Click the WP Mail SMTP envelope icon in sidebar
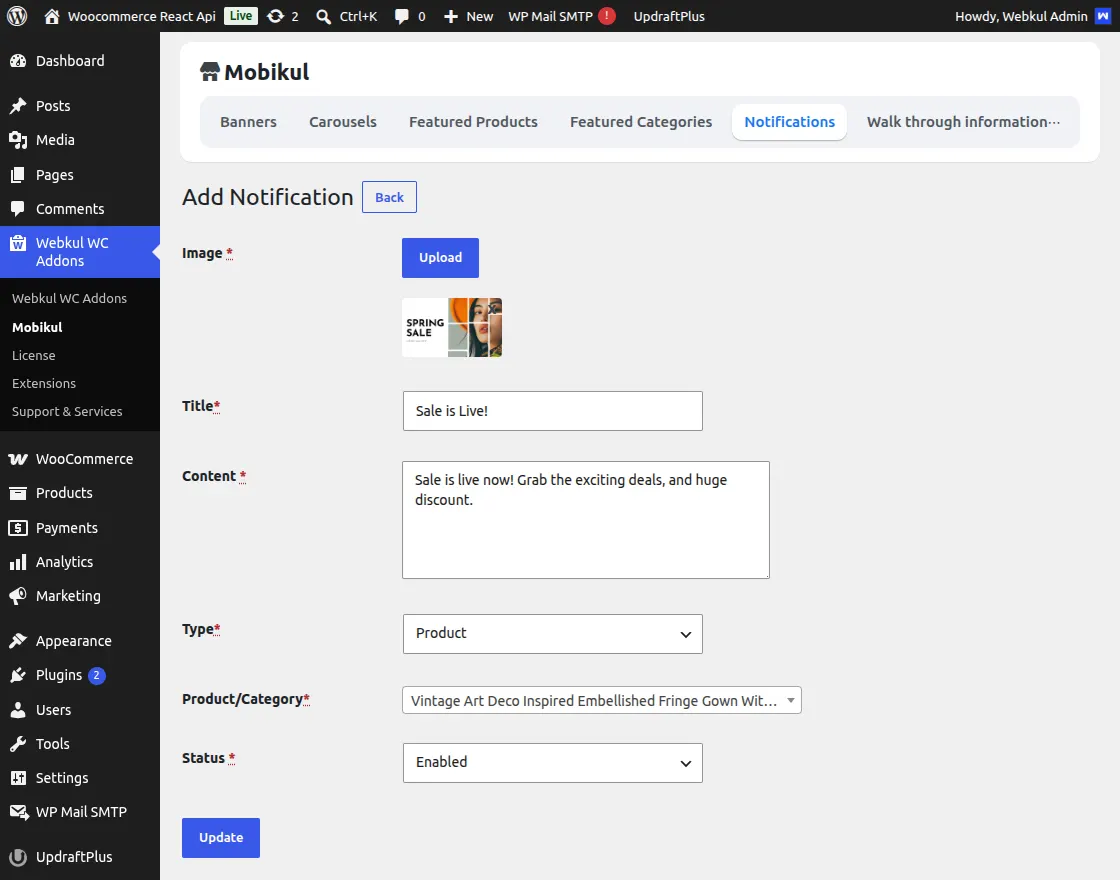This screenshot has height=880, width=1120. click(x=18, y=812)
